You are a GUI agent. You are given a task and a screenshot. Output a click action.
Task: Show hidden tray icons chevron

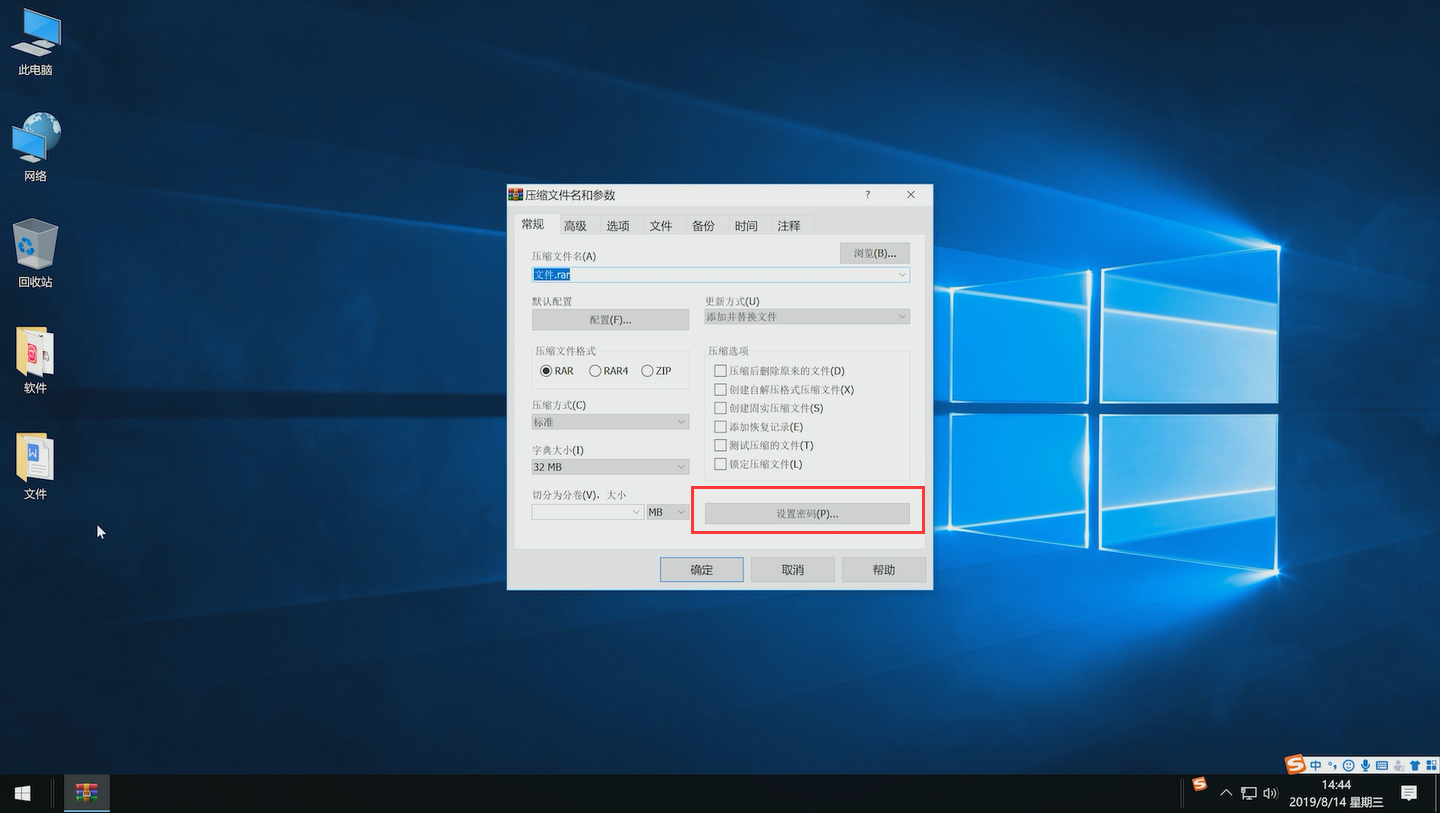[x=1226, y=793]
